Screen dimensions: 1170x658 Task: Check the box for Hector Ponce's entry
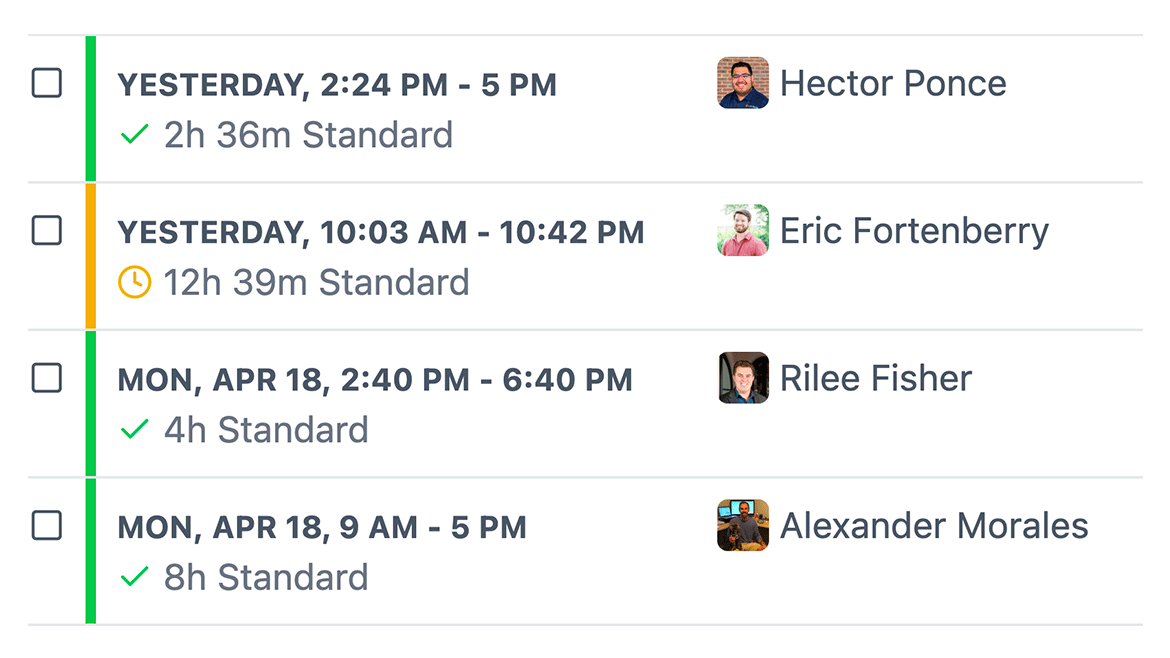(x=47, y=83)
